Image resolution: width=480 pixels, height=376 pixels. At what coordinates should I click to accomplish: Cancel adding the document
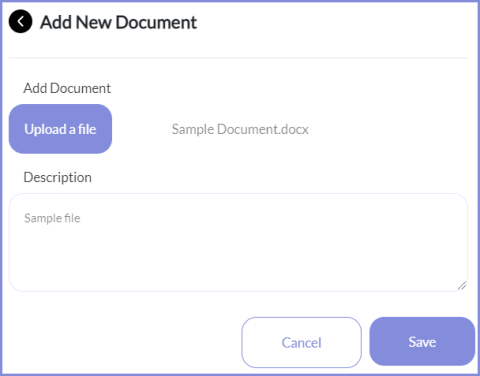pyautogui.click(x=301, y=342)
